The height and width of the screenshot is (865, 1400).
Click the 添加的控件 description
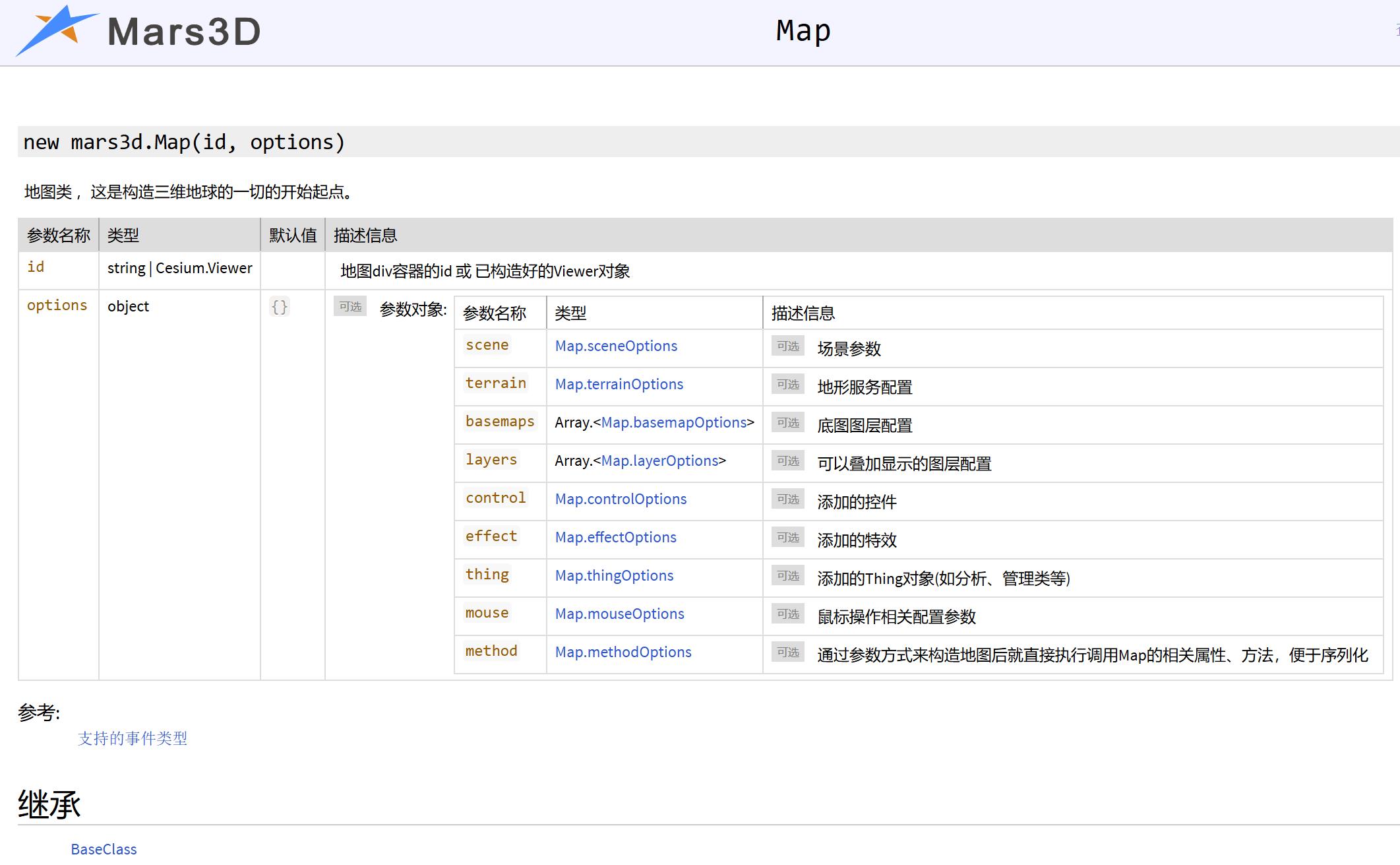tap(857, 501)
